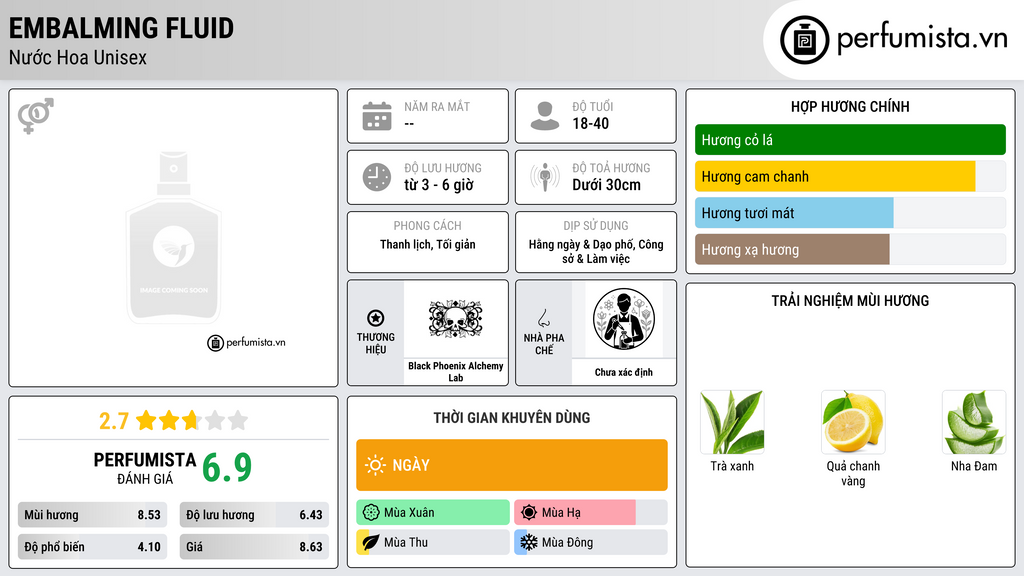Click the sillage icon beside Độ toả hương

(x=545, y=177)
